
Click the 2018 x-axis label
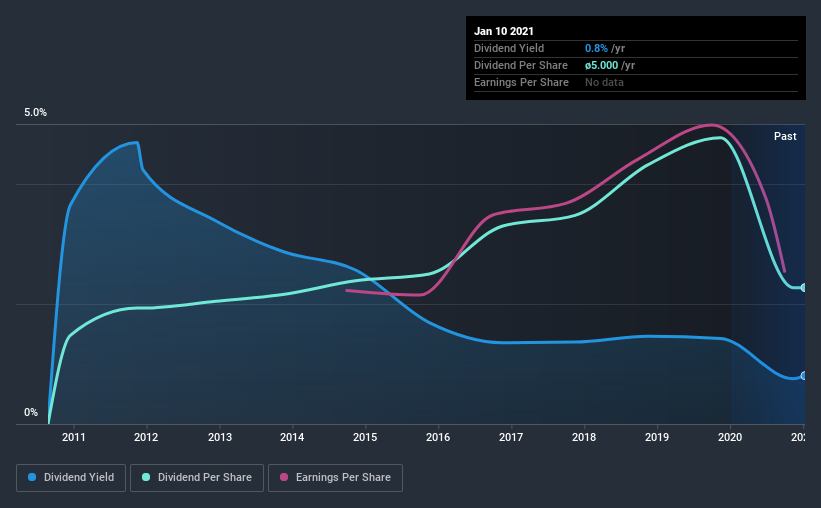pyautogui.click(x=584, y=437)
